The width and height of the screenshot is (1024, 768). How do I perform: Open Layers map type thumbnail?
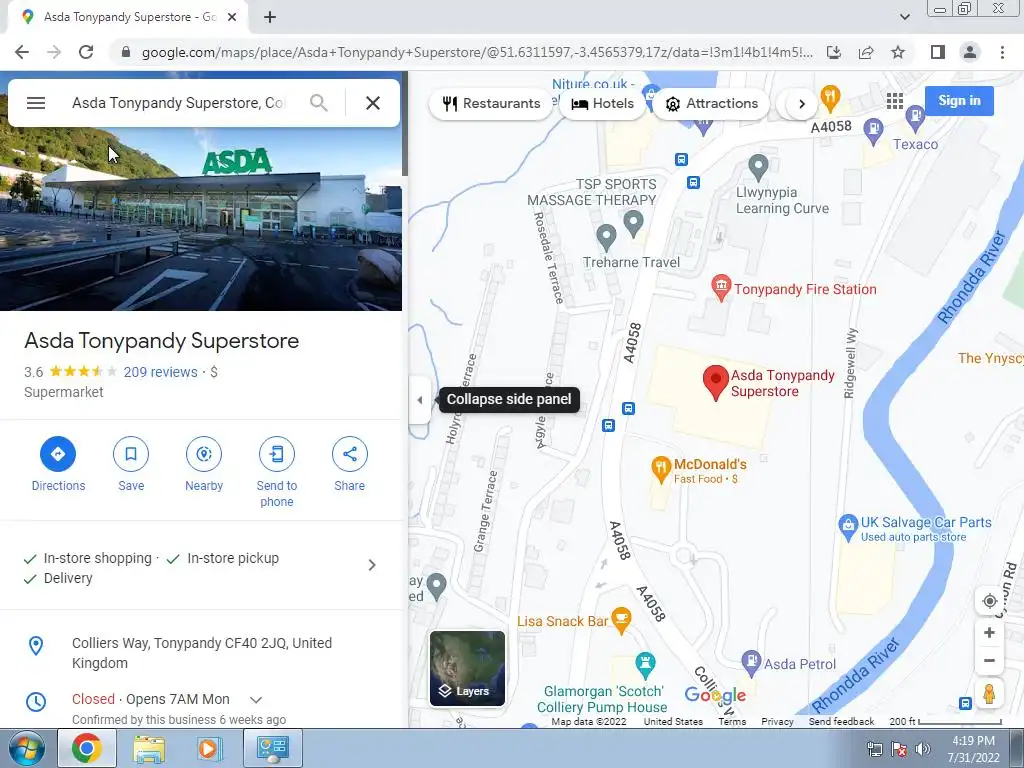468,668
